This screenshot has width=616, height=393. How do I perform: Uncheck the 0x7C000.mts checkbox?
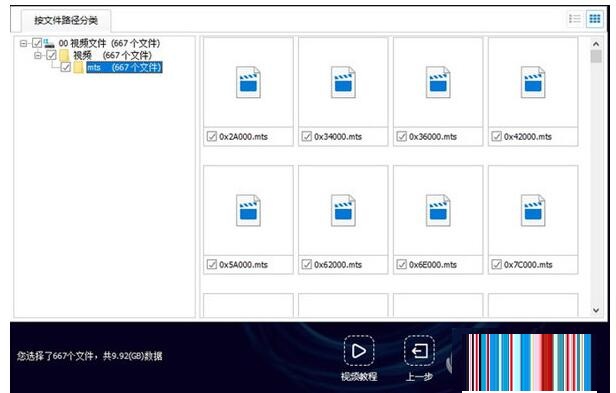pyautogui.click(x=497, y=264)
